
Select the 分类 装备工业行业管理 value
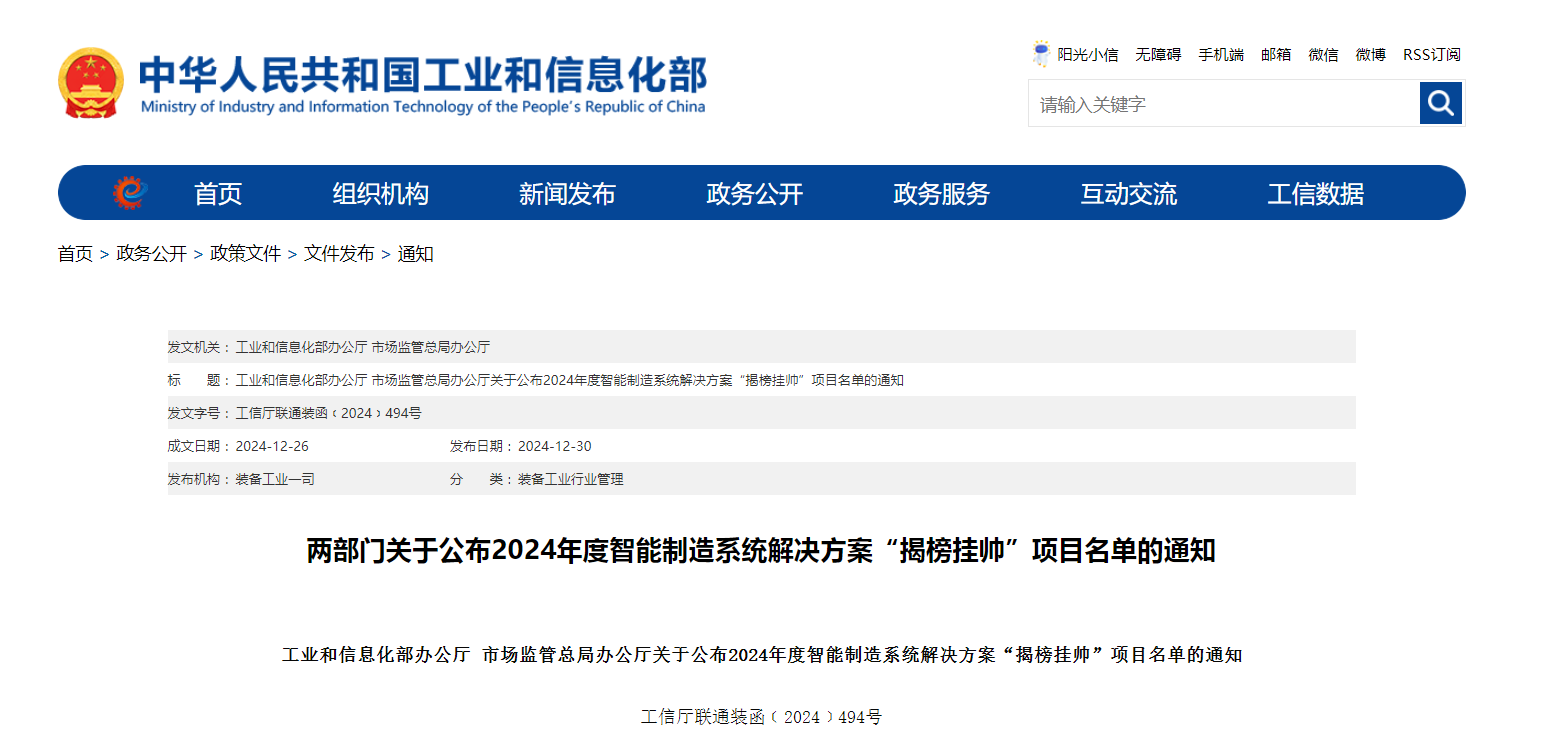[570, 479]
